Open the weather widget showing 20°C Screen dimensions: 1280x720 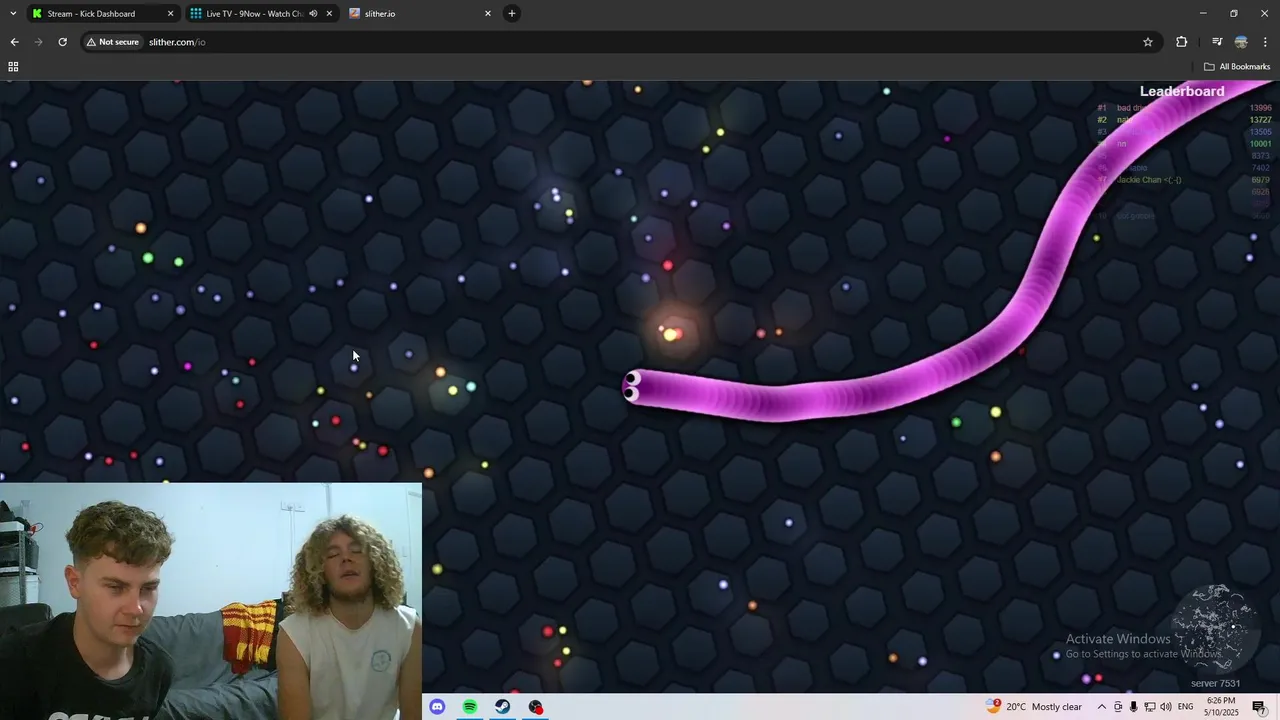point(1034,707)
